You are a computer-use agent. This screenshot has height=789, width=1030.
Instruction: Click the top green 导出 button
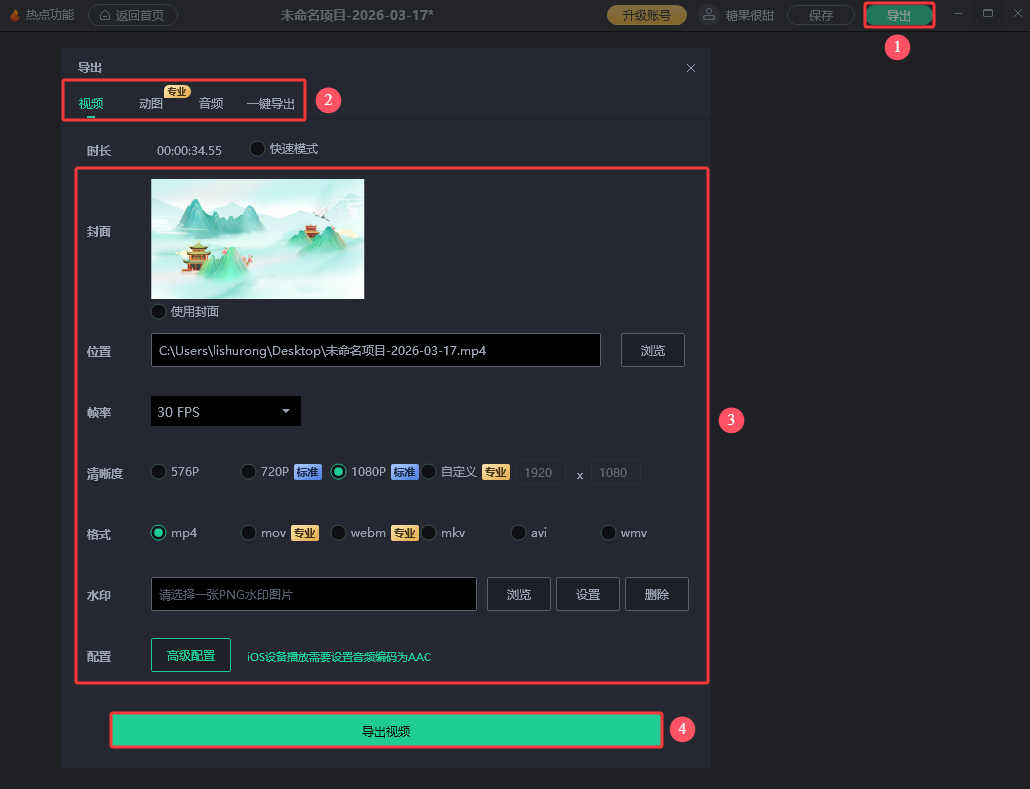tap(898, 15)
